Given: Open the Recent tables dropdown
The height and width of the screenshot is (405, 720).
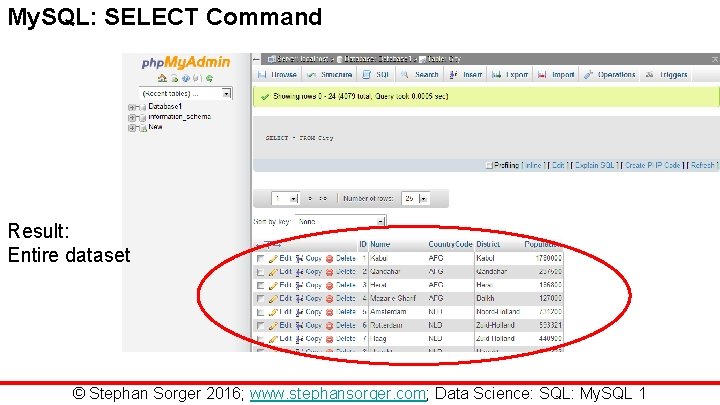Looking at the screenshot, I should coord(186,93).
